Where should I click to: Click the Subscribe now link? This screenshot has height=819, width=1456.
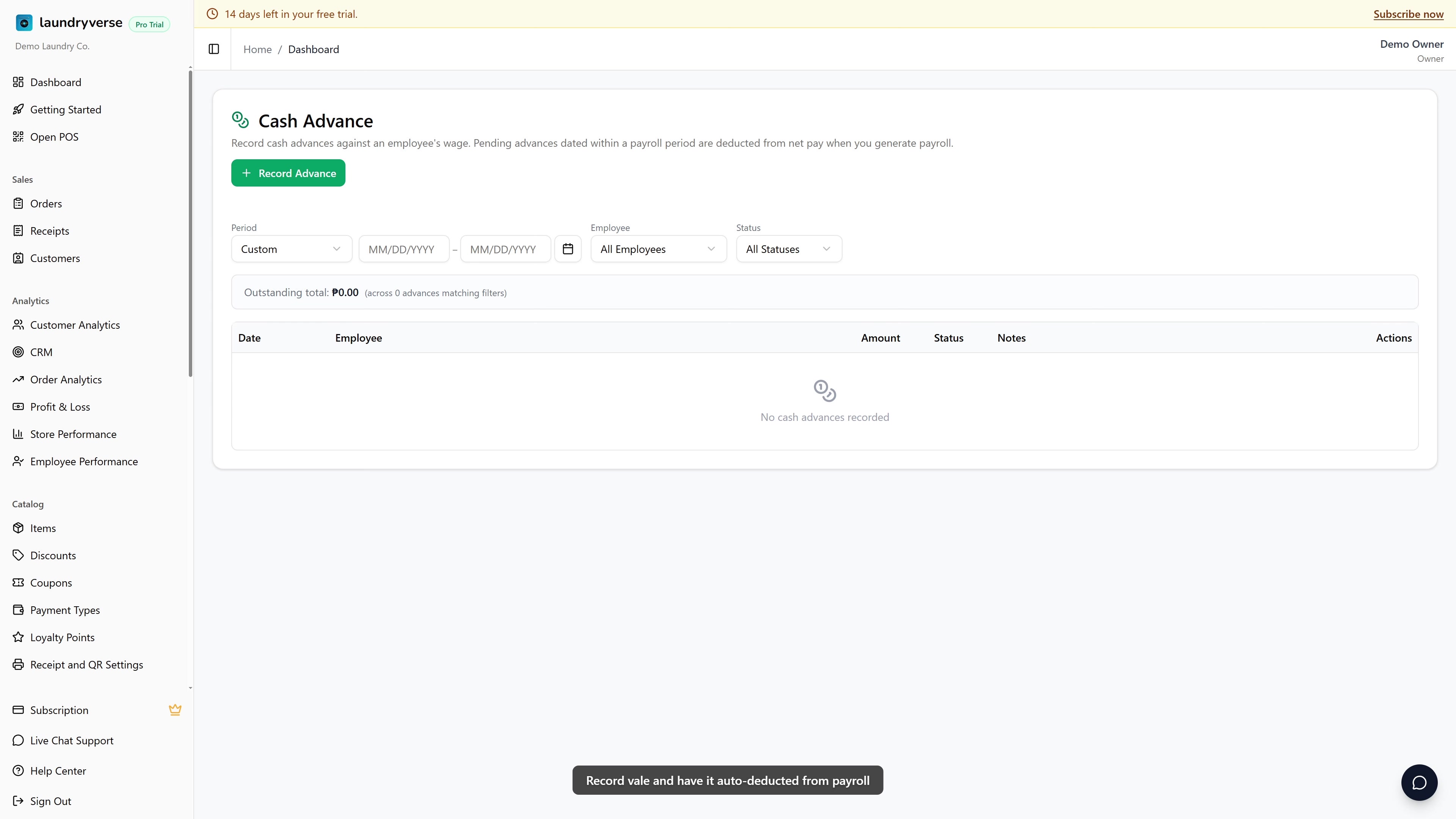pyautogui.click(x=1409, y=14)
